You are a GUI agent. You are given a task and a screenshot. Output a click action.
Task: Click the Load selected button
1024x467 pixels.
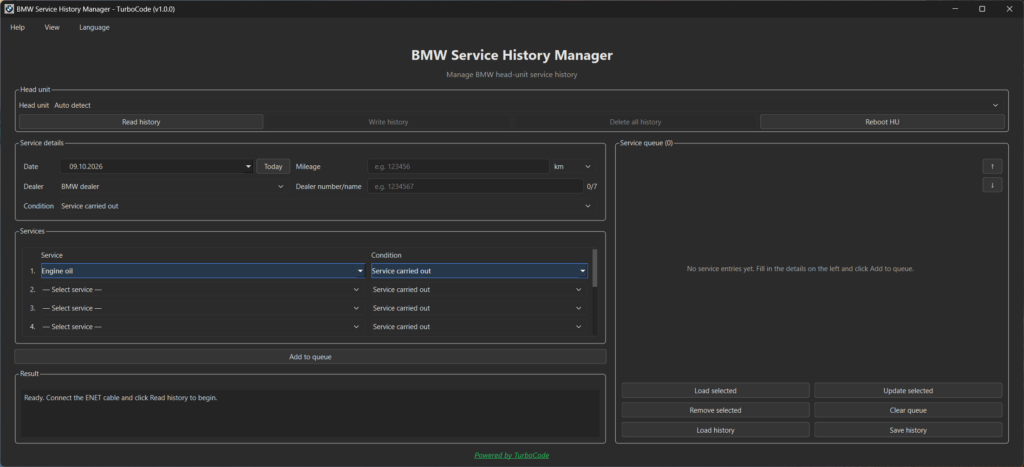point(715,391)
